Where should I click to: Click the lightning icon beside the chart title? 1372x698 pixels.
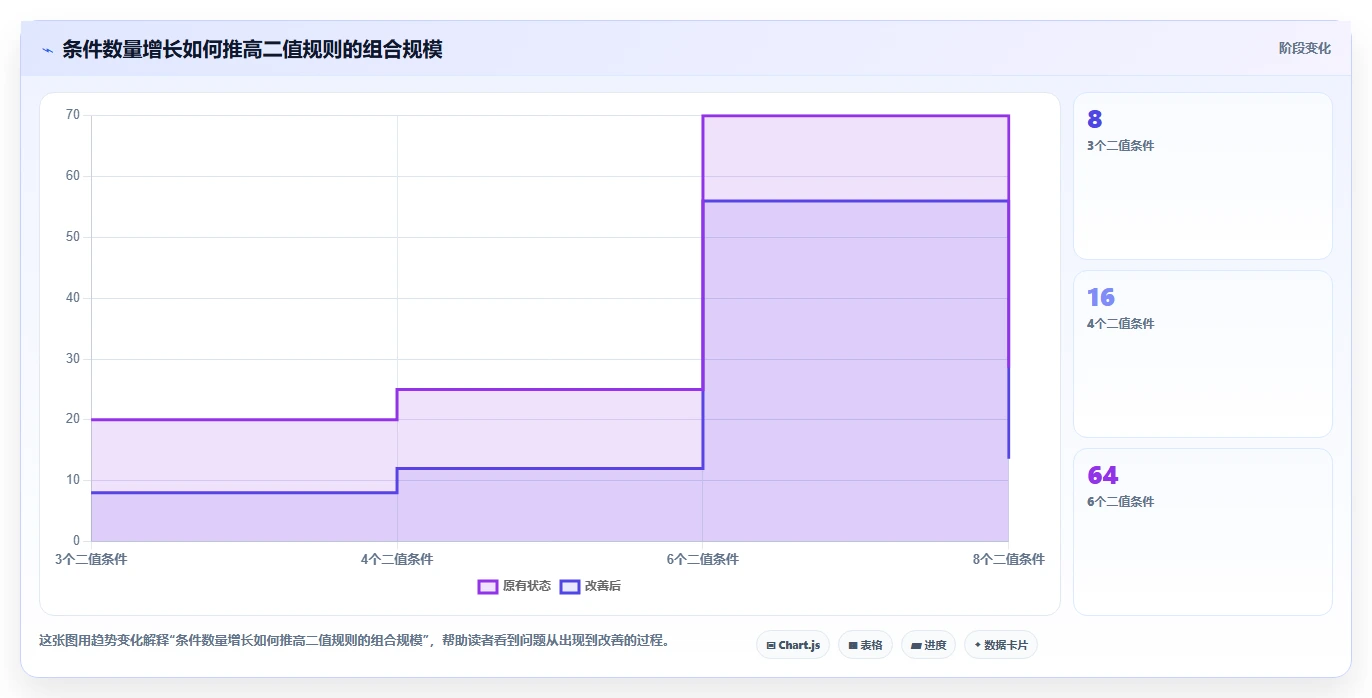tap(47, 50)
